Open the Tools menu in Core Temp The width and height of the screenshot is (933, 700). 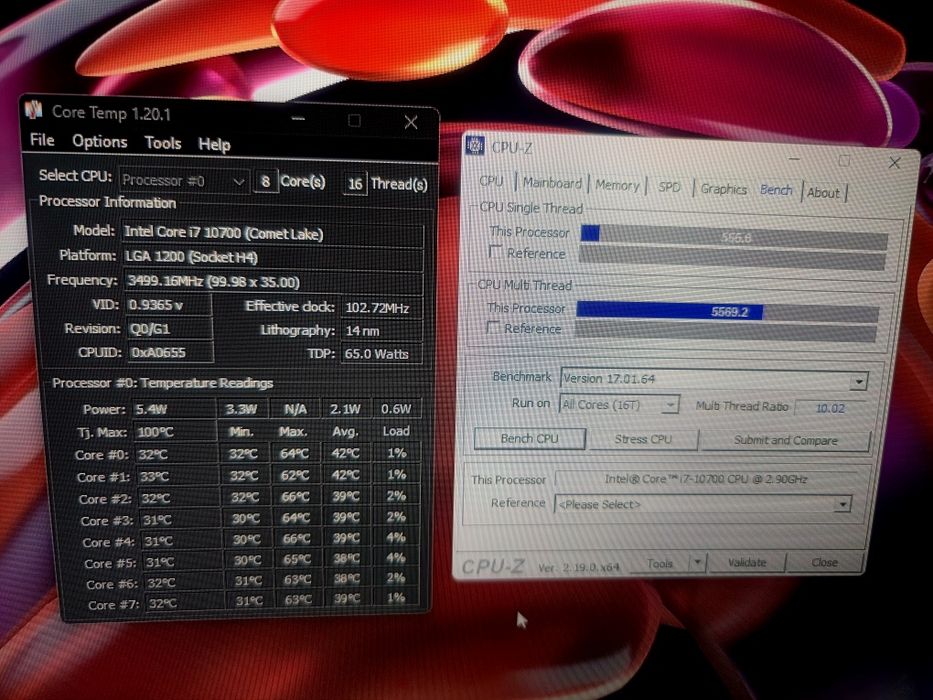163,143
